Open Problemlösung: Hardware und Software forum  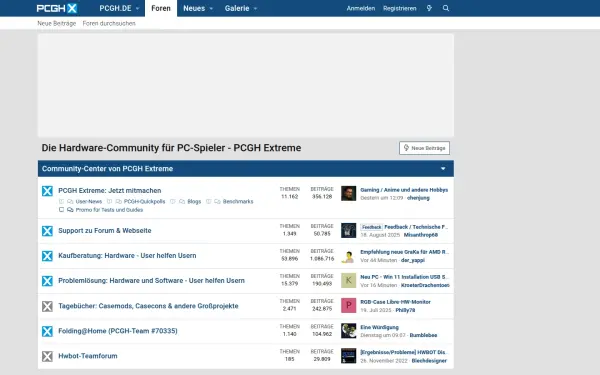coord(151,281)
